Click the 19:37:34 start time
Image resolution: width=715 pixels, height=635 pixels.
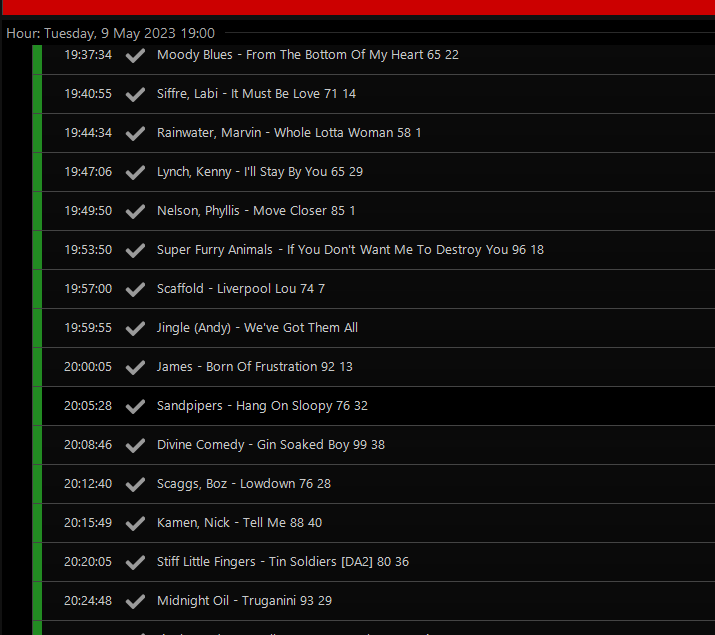click(88, 55)
